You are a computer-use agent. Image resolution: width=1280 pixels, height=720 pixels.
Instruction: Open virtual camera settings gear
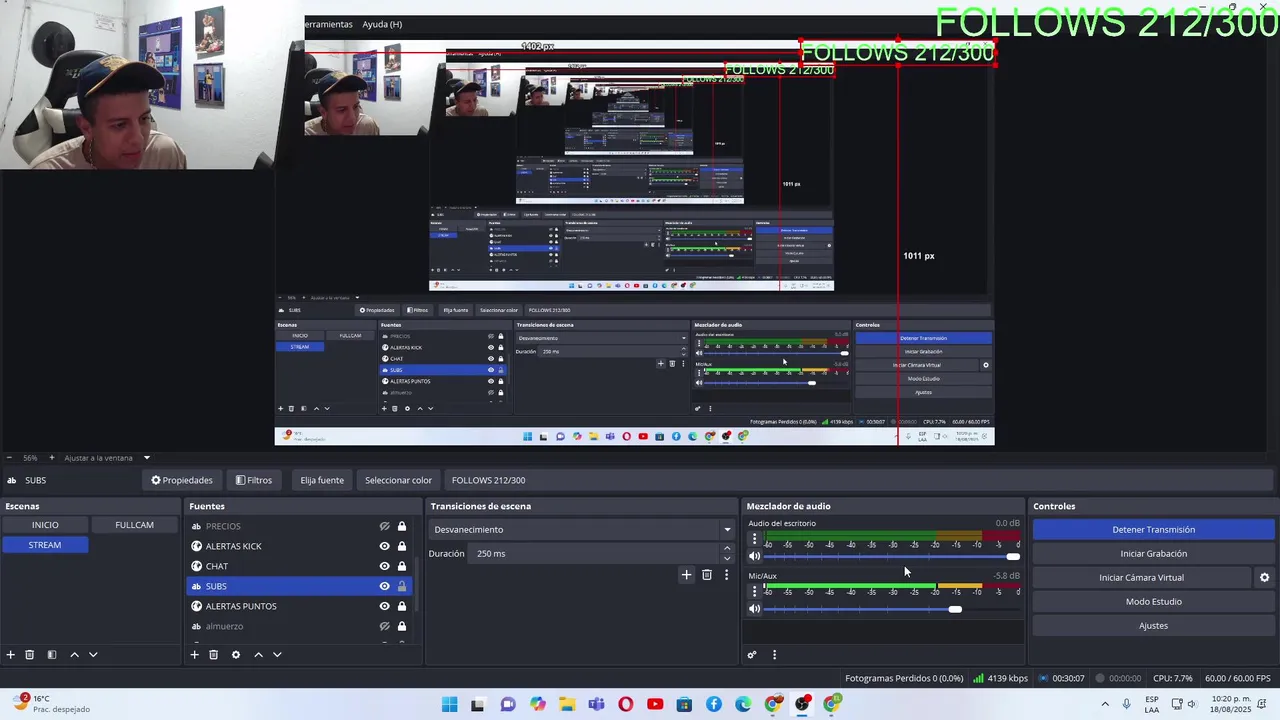click(x=1264, y=578)
